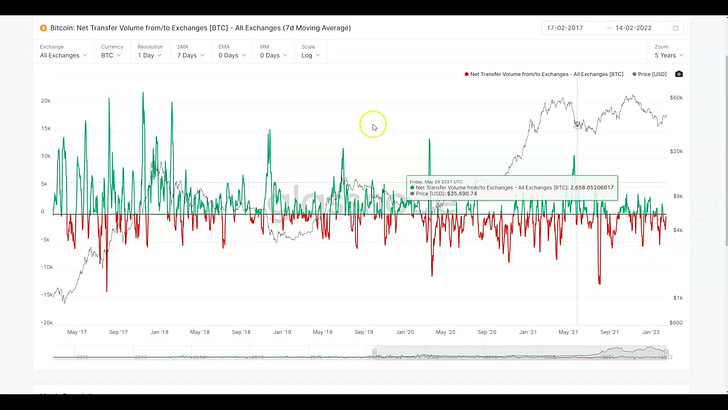Screen dimensions: 728x410
Task: Click the tooltip price value $35,690.74
Action: 462,194
